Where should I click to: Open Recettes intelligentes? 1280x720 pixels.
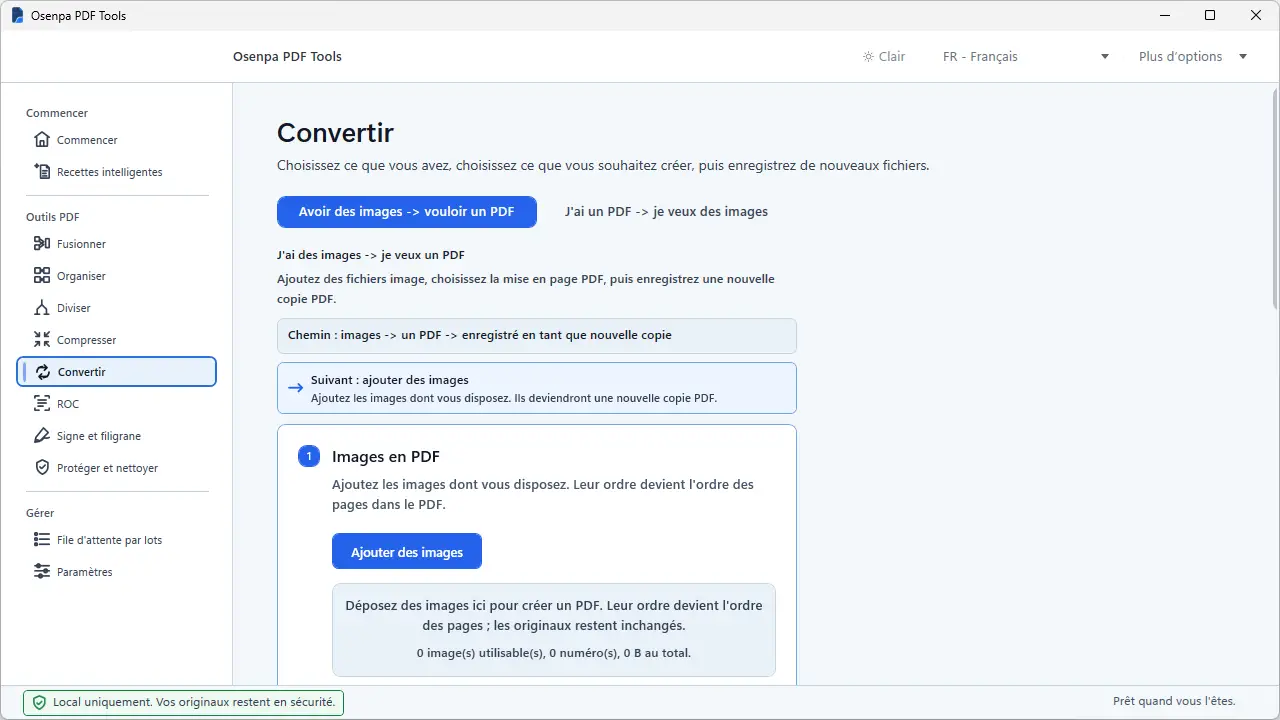[x=117, y=172]
